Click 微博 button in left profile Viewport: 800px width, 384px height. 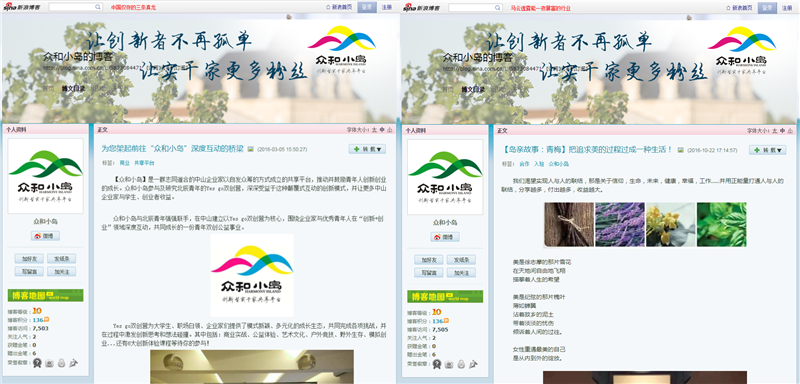coord(45,236)
